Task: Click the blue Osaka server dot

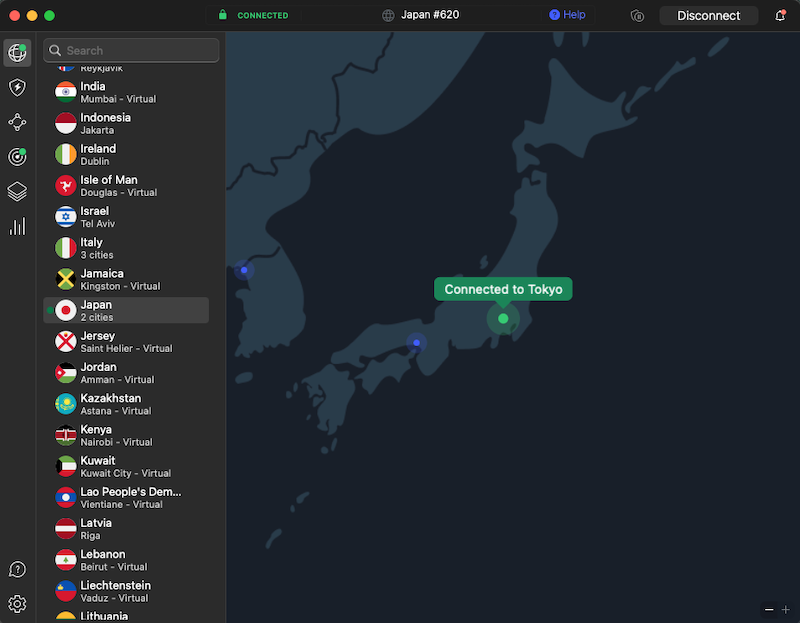Action: [x=416, y=343]
